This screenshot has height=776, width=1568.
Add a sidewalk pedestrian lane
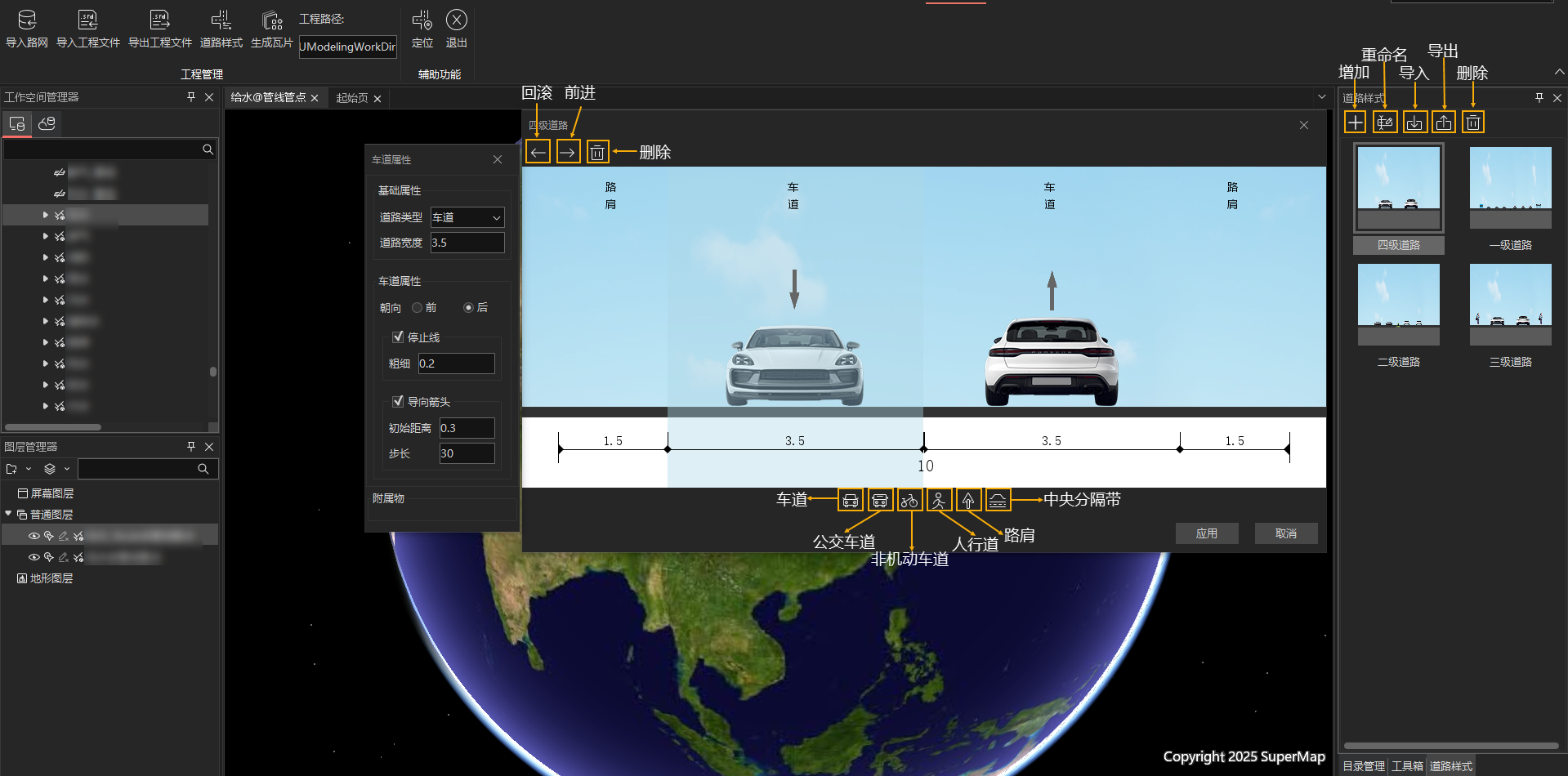pyautogui.click(x=939, y=500)
